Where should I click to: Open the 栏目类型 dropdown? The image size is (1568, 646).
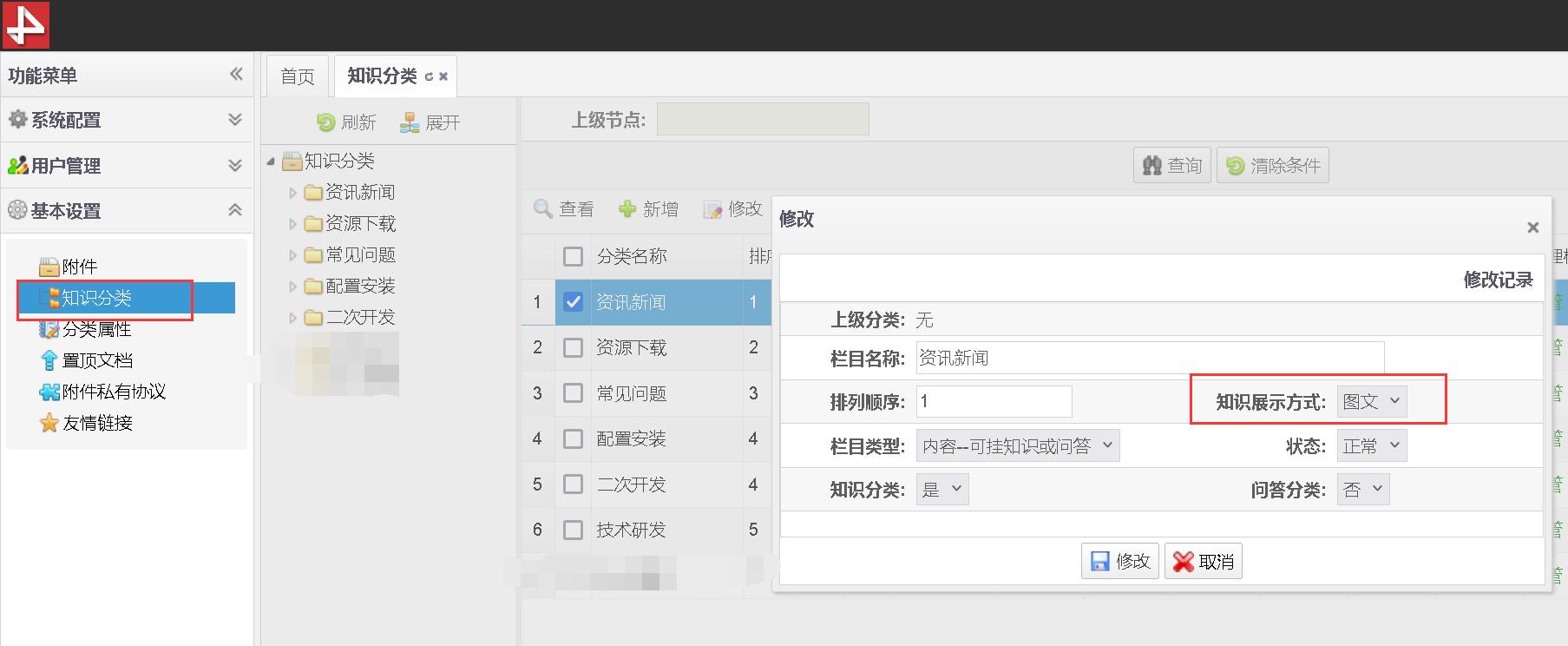pos(1018,445)
